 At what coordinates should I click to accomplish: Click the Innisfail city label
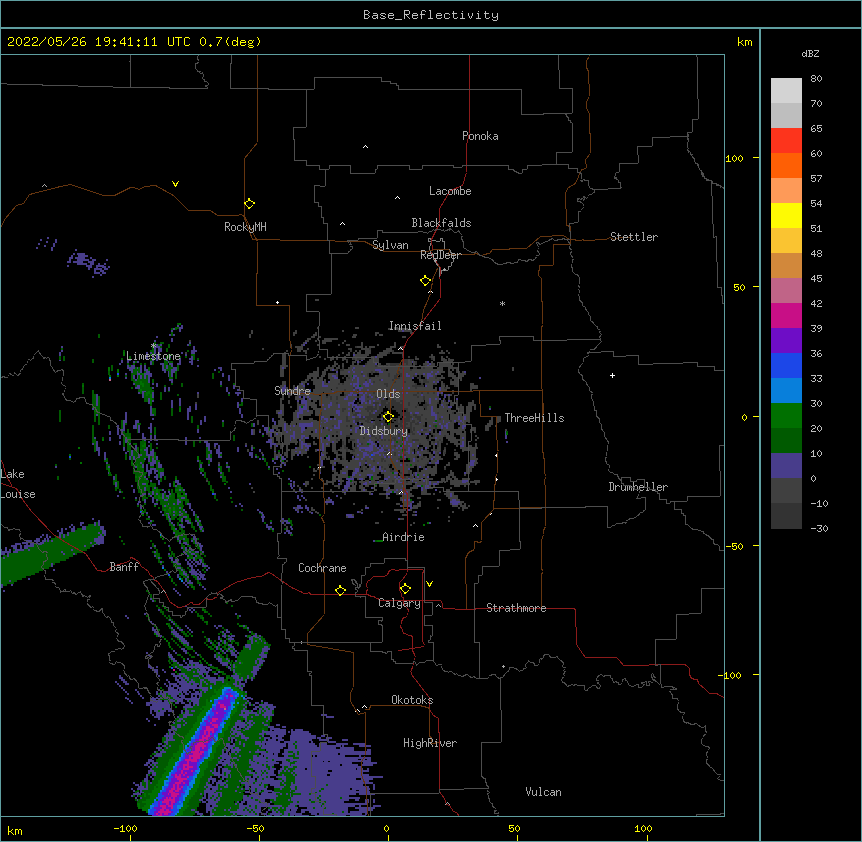(415, 326)
